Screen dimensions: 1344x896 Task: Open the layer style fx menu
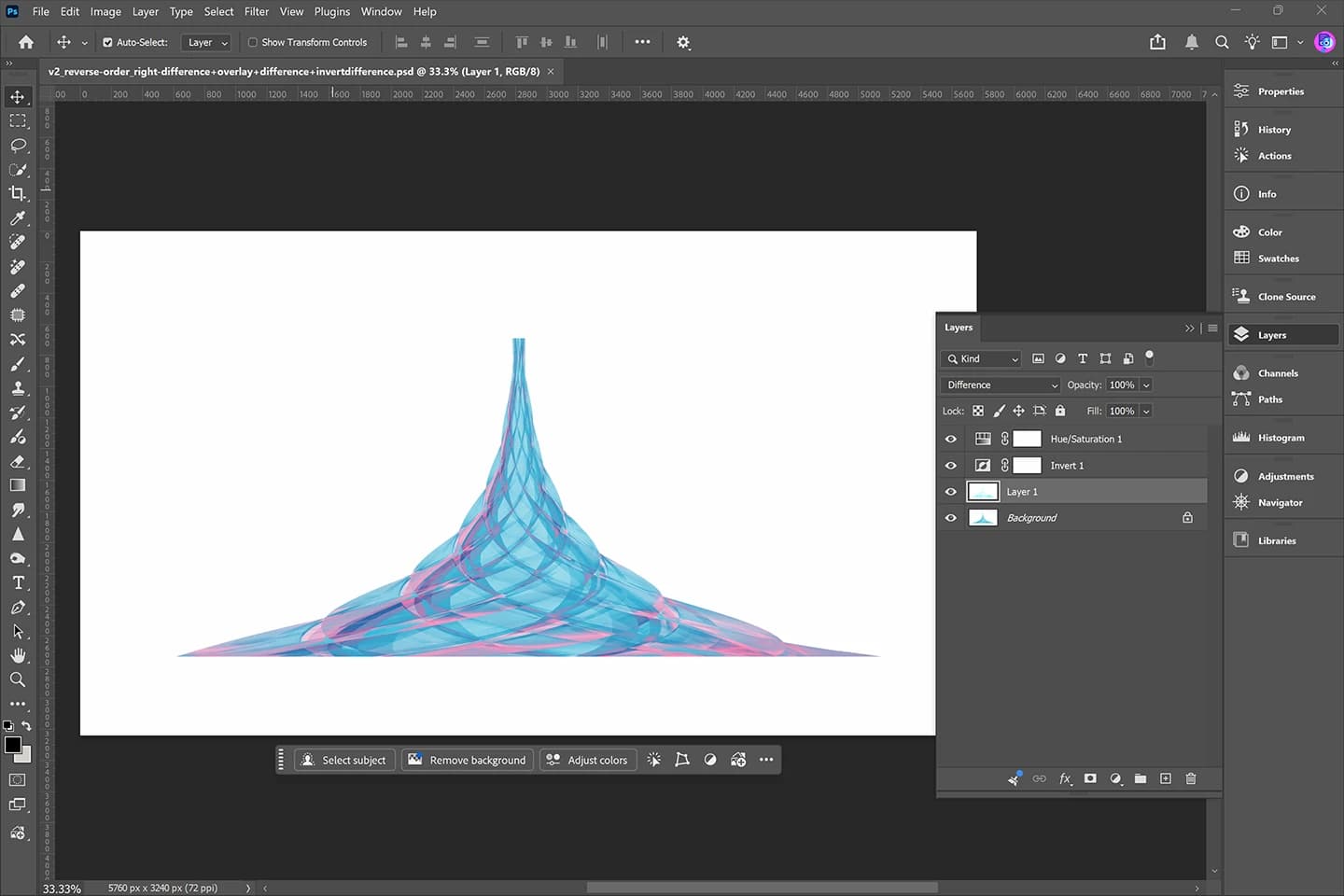1065,778
